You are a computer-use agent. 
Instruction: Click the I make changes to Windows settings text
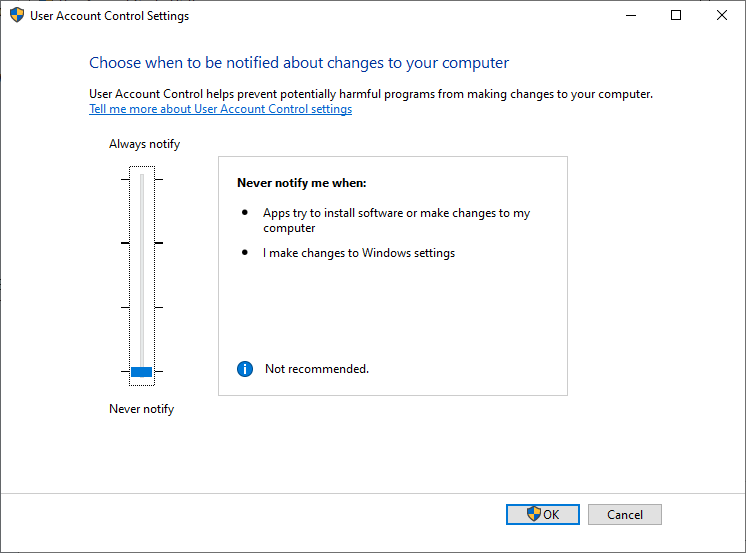click(x=359, y=253)
